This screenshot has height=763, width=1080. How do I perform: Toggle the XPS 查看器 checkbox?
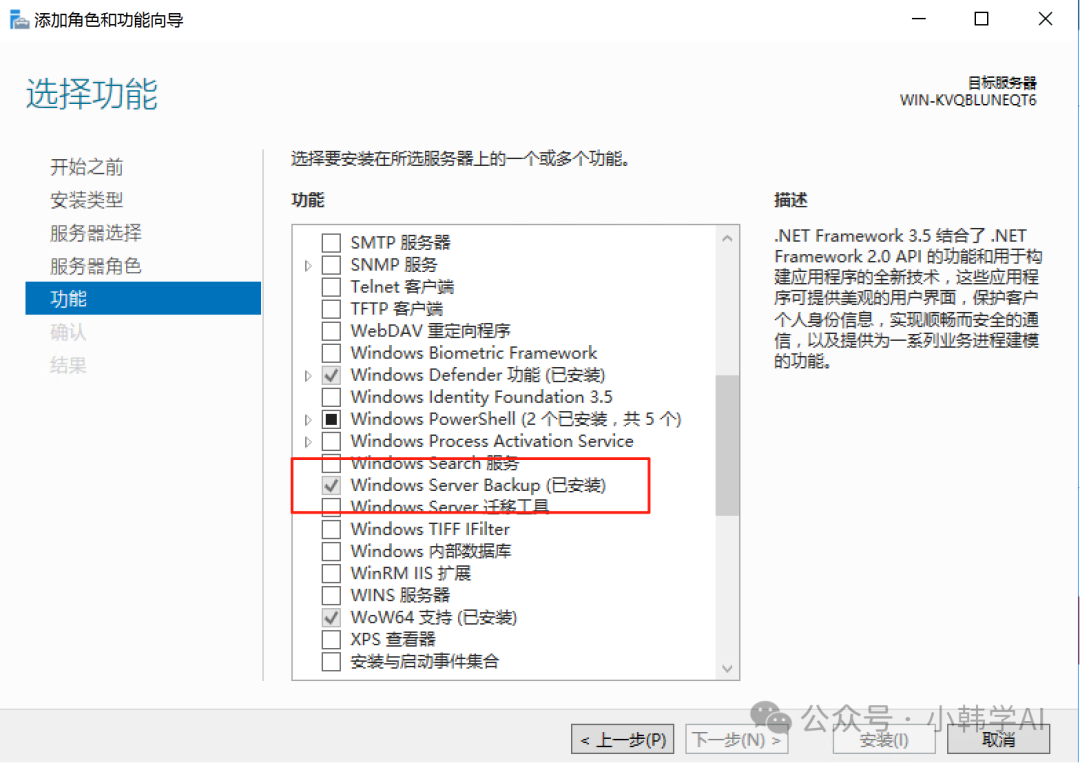(x=331, y=639)
